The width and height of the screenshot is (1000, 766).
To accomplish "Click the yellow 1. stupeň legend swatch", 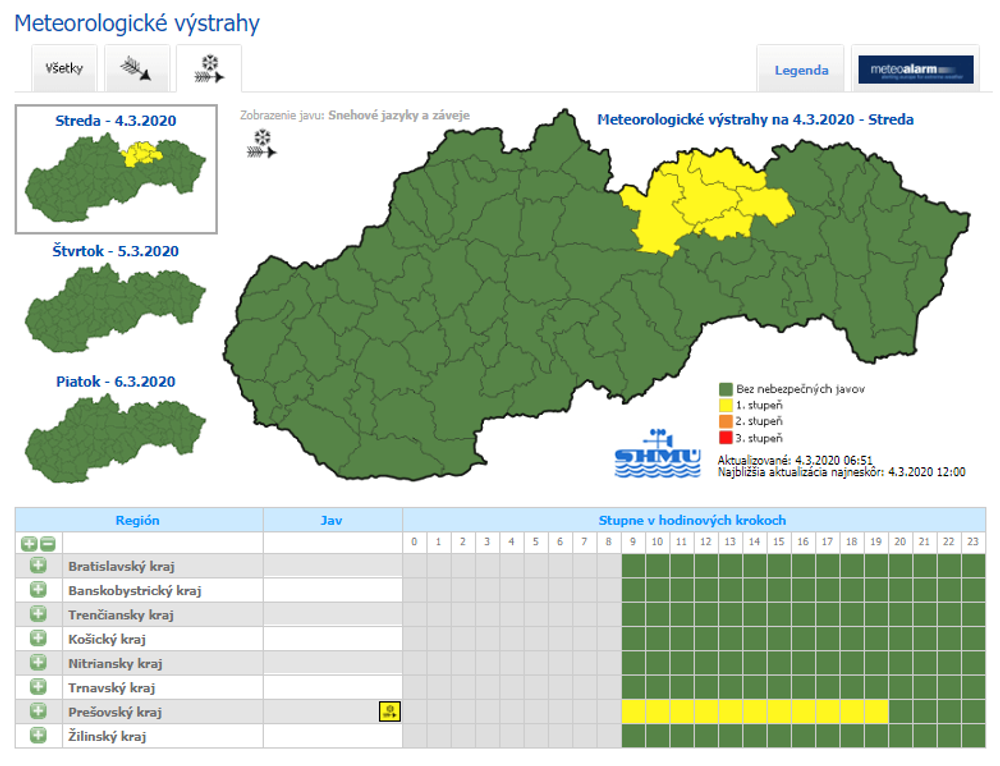I will 727,405.
